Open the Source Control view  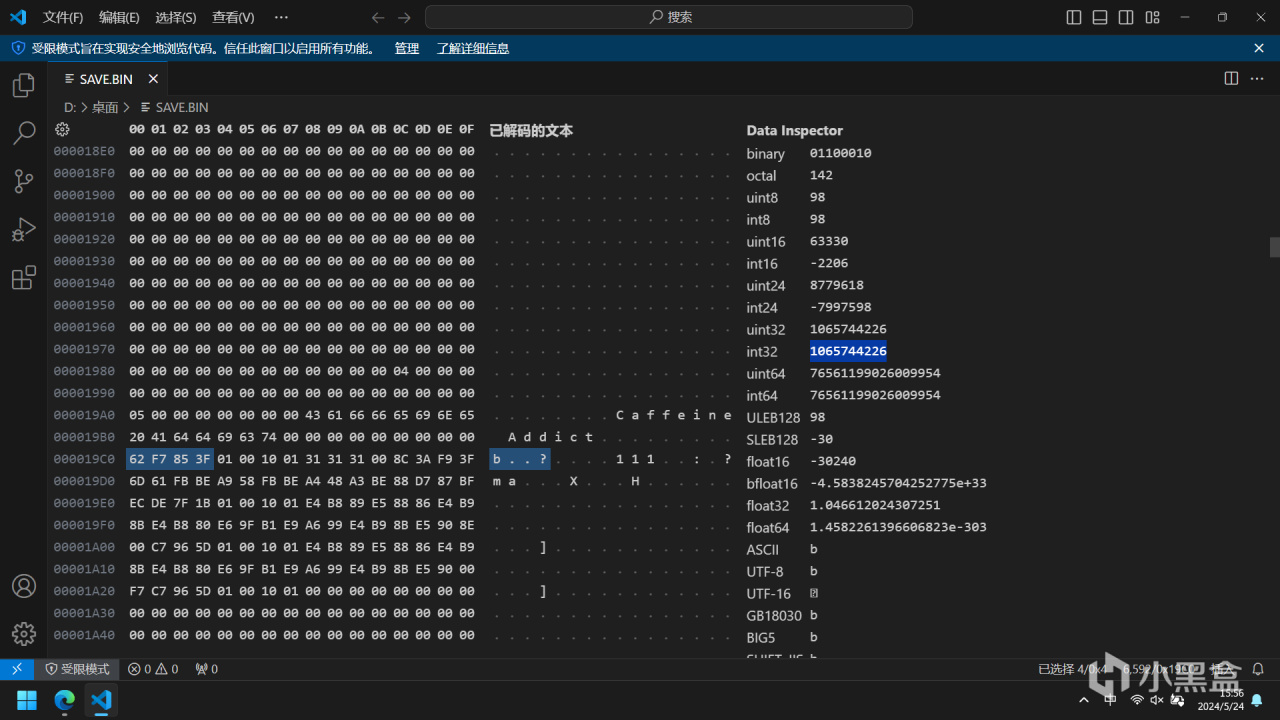[x=24, y=181]
